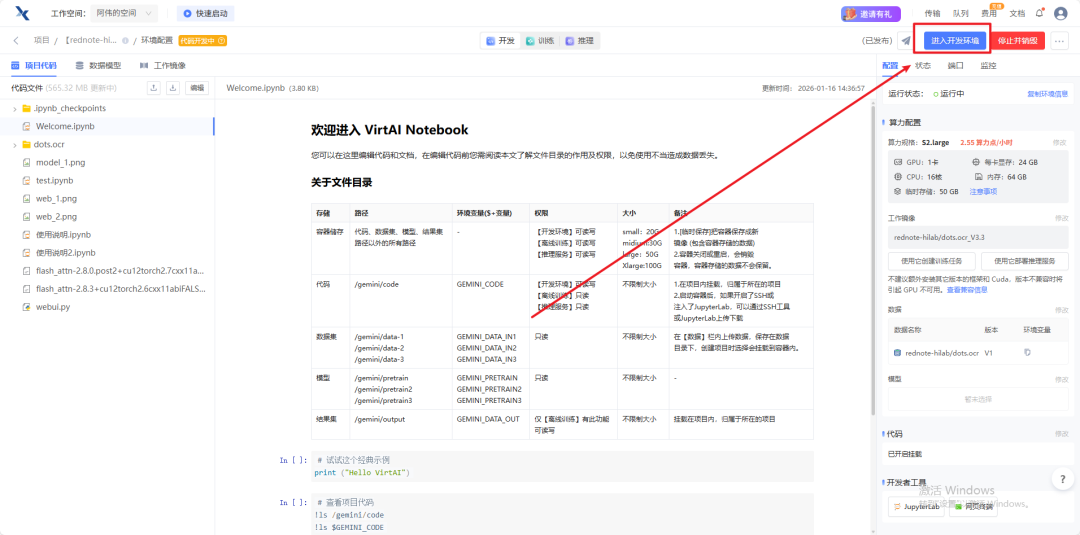Click 修改 next to 模型
The height and width of the screenshot is (535, 1080).
[1061, 379]
